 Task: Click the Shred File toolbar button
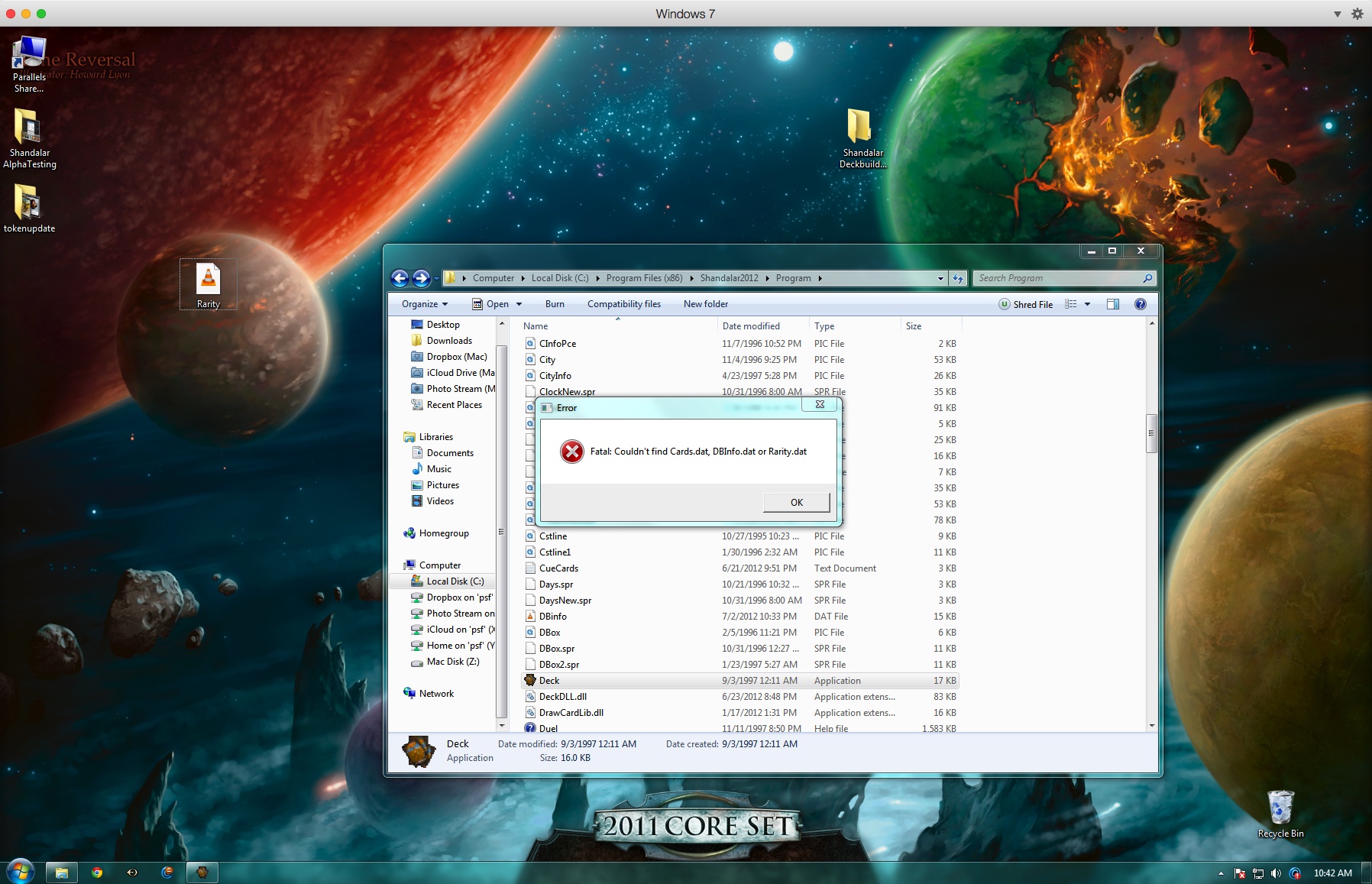(x=1025, y=304)
